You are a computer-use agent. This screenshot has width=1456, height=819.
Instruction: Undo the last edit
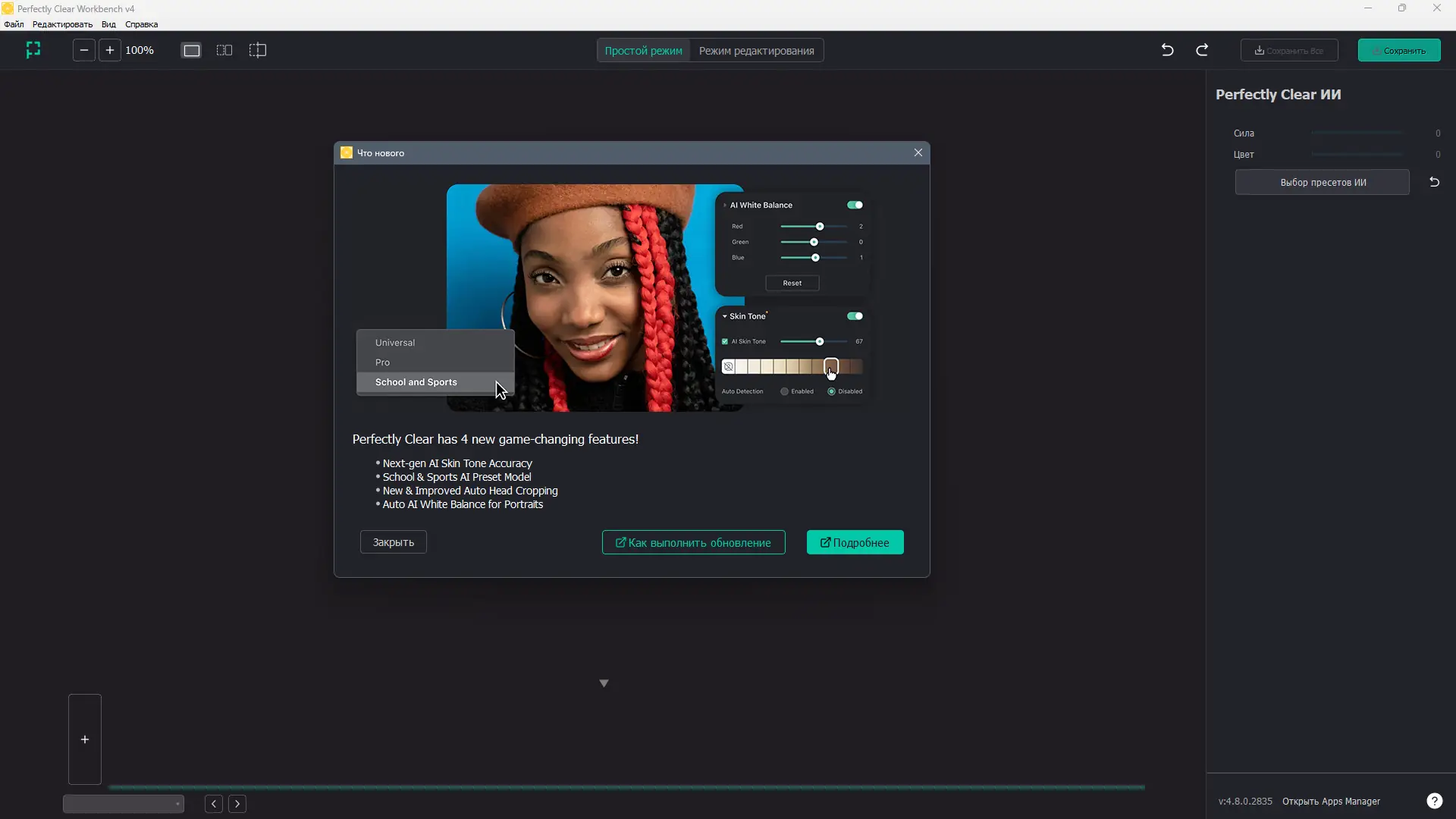point(1168,50)
